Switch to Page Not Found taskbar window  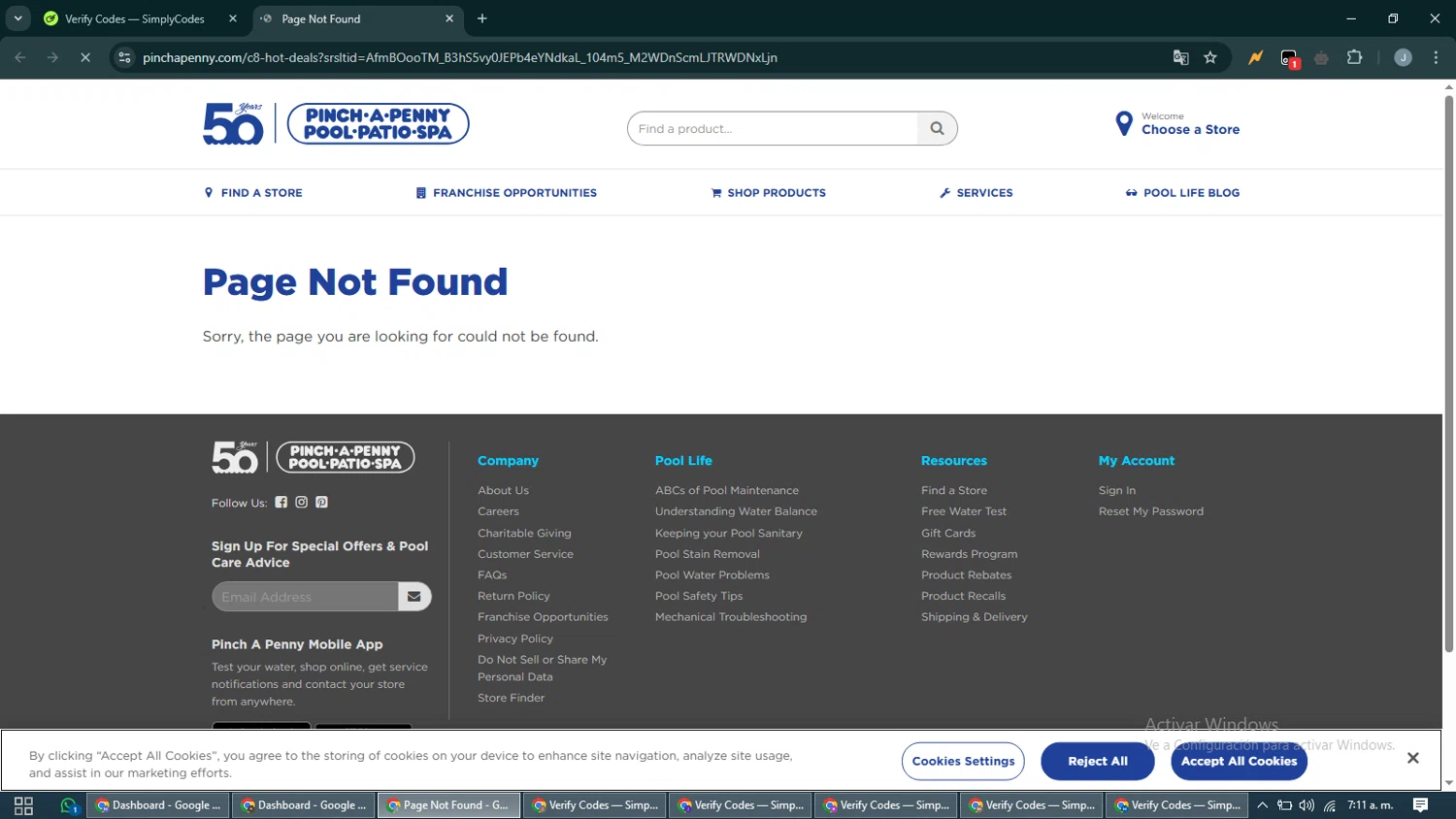(448, 805)
